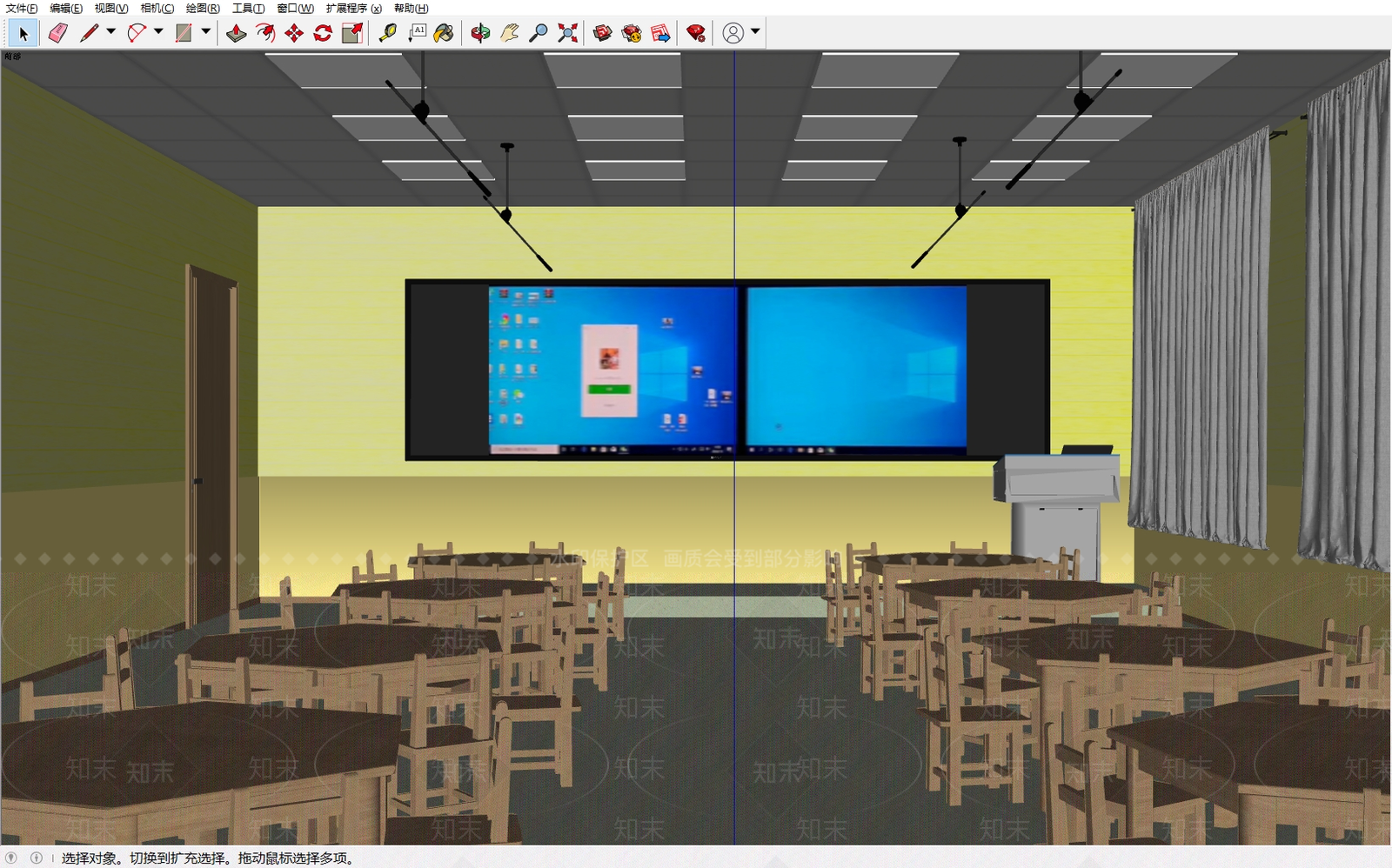Open the 3D Warehouse icon
The image size is (1392, 868).
(602, 33)
